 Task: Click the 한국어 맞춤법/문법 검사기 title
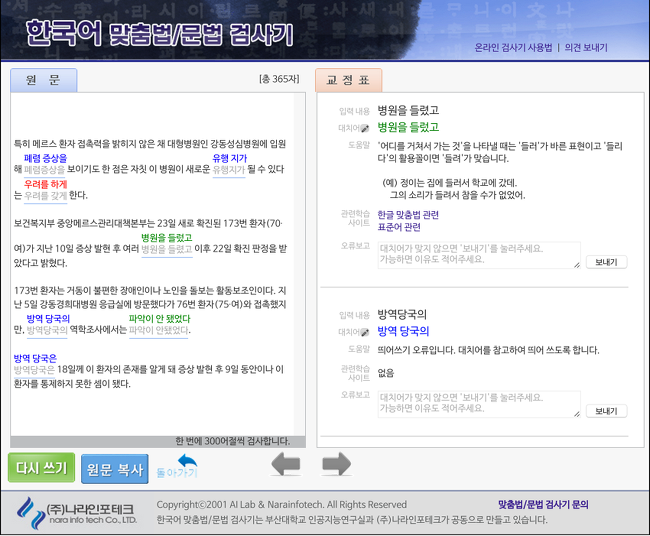coord(160,33)
